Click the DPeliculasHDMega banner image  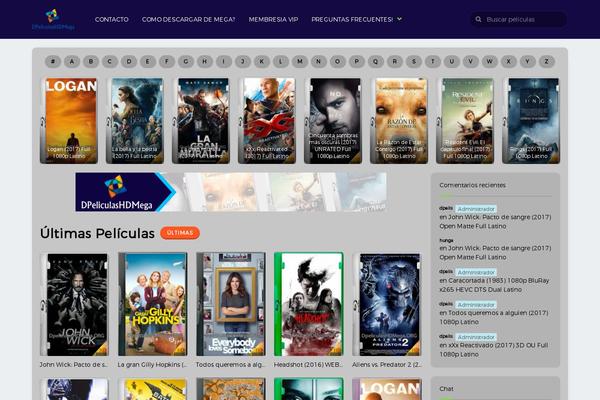coord(231,192)
